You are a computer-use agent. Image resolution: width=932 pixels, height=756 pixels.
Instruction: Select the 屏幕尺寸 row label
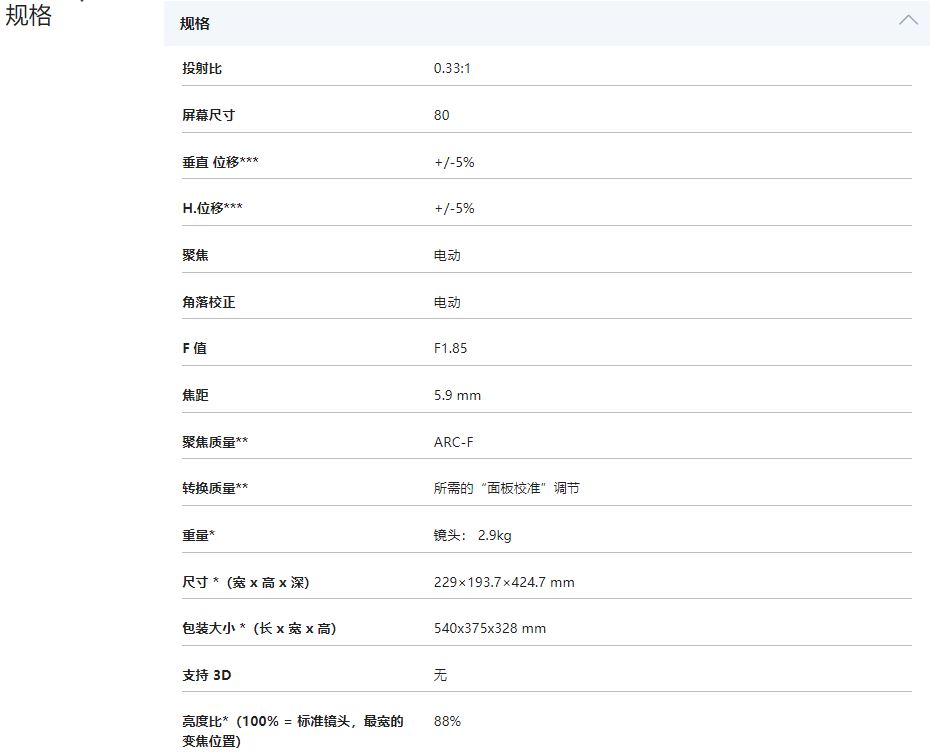(208, 115)
